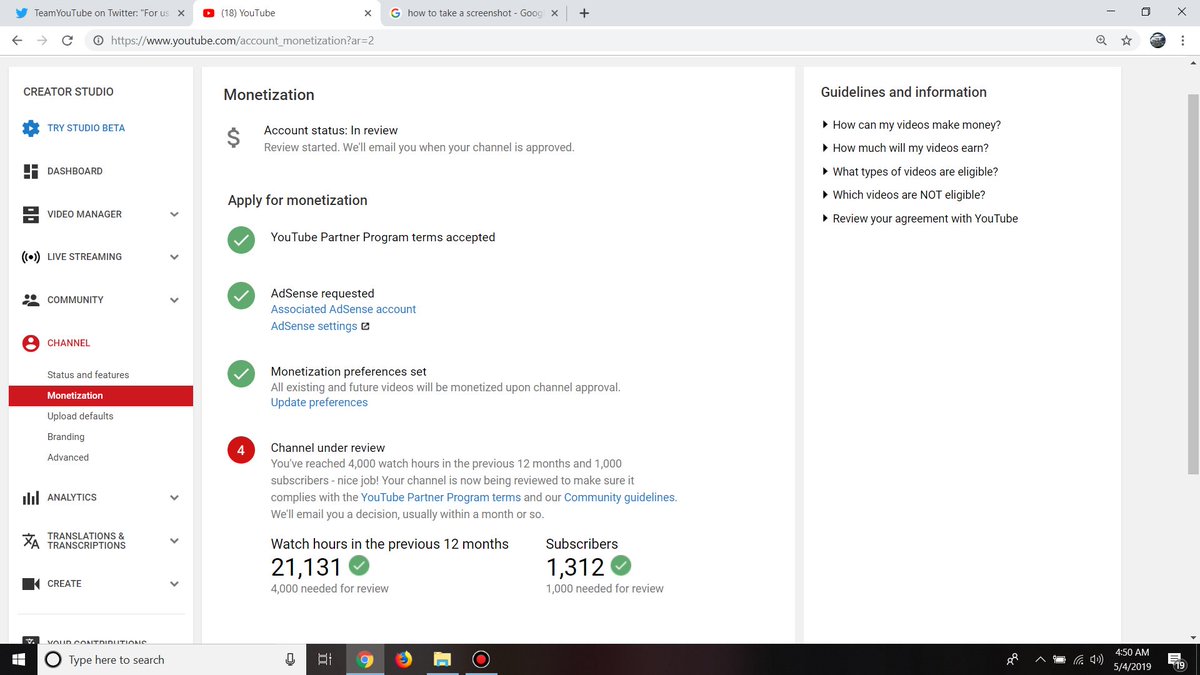Click the zoom magnifier icon in address bar

[x=1101, y=41]
